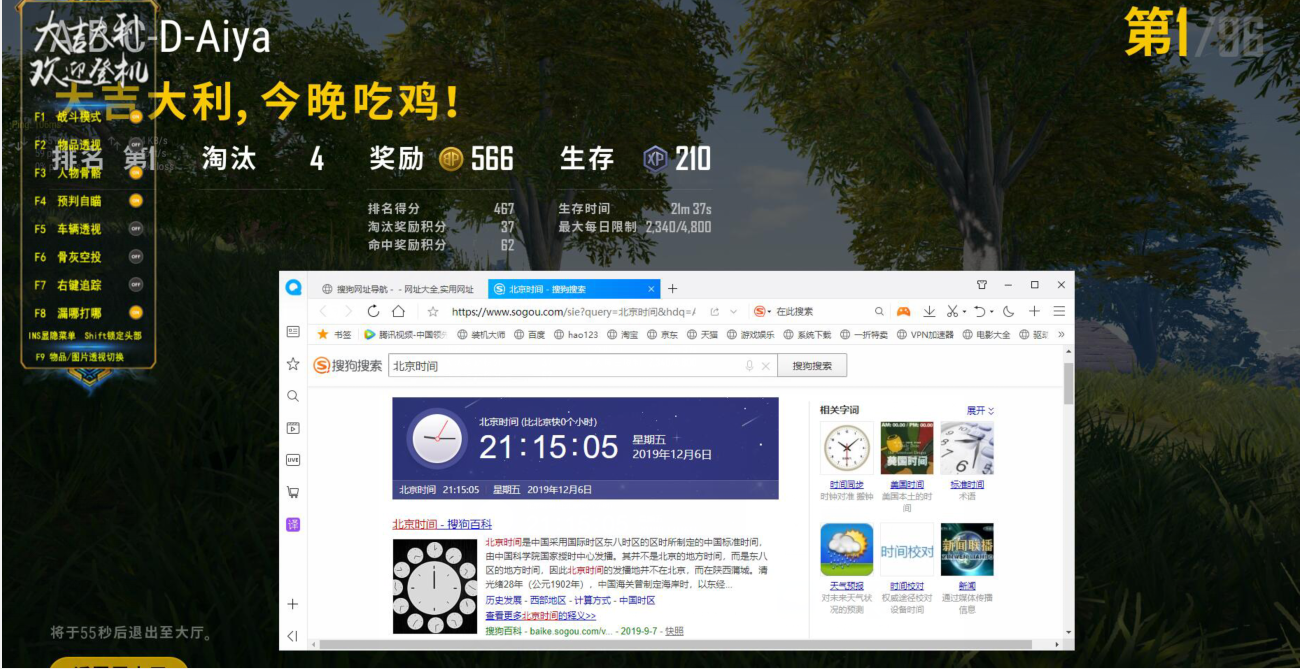Bookmark this page with the star icon
Screen dimensions: 1300x669
[x=433, y=312]
